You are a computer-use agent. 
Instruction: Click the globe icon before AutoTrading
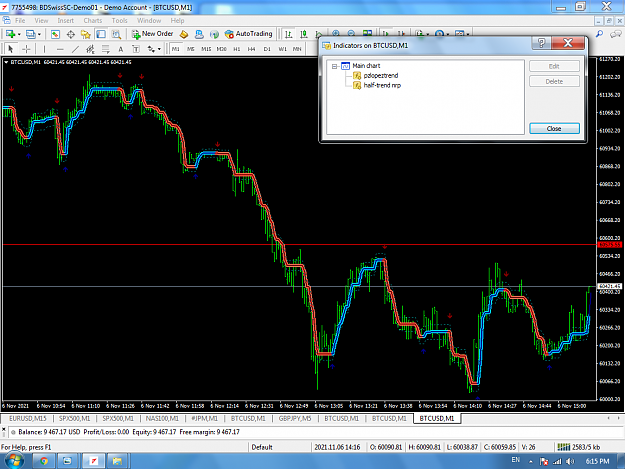tap(214, 34)
